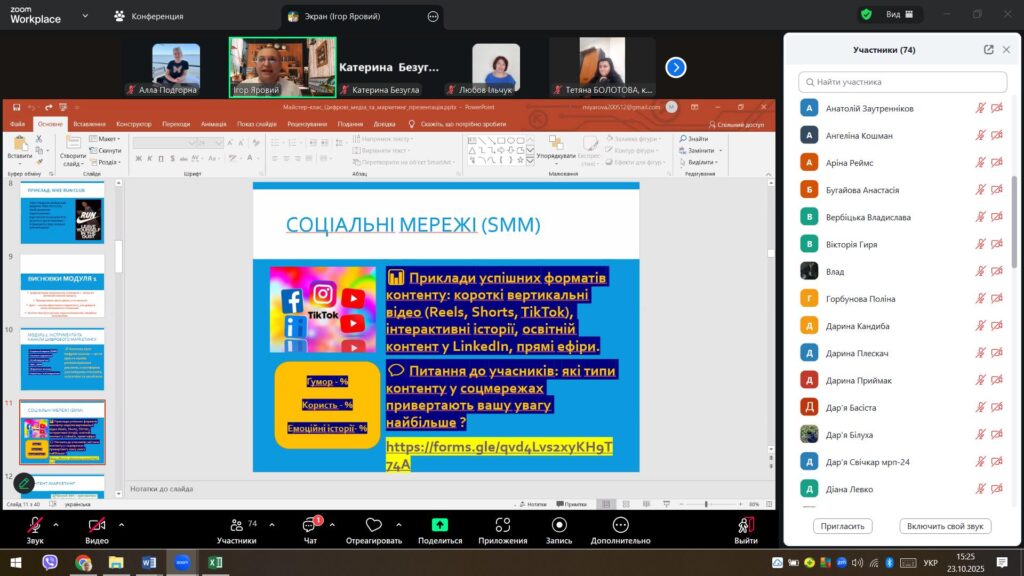Open the Дополнительно more options icon
The height and width of the screenshot is (576, 1024).
[x=620, y=525]
